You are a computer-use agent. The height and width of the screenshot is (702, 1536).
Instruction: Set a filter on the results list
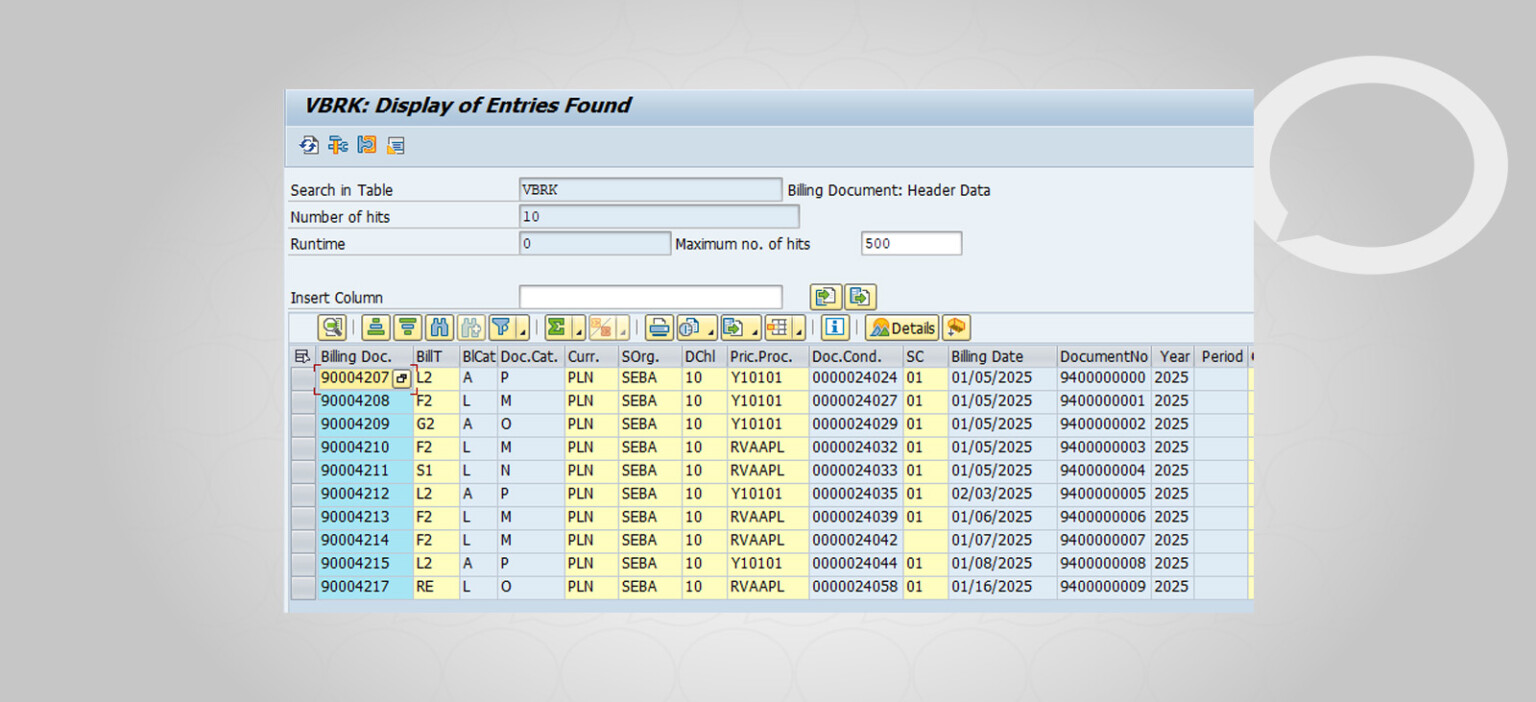[498, 327]
